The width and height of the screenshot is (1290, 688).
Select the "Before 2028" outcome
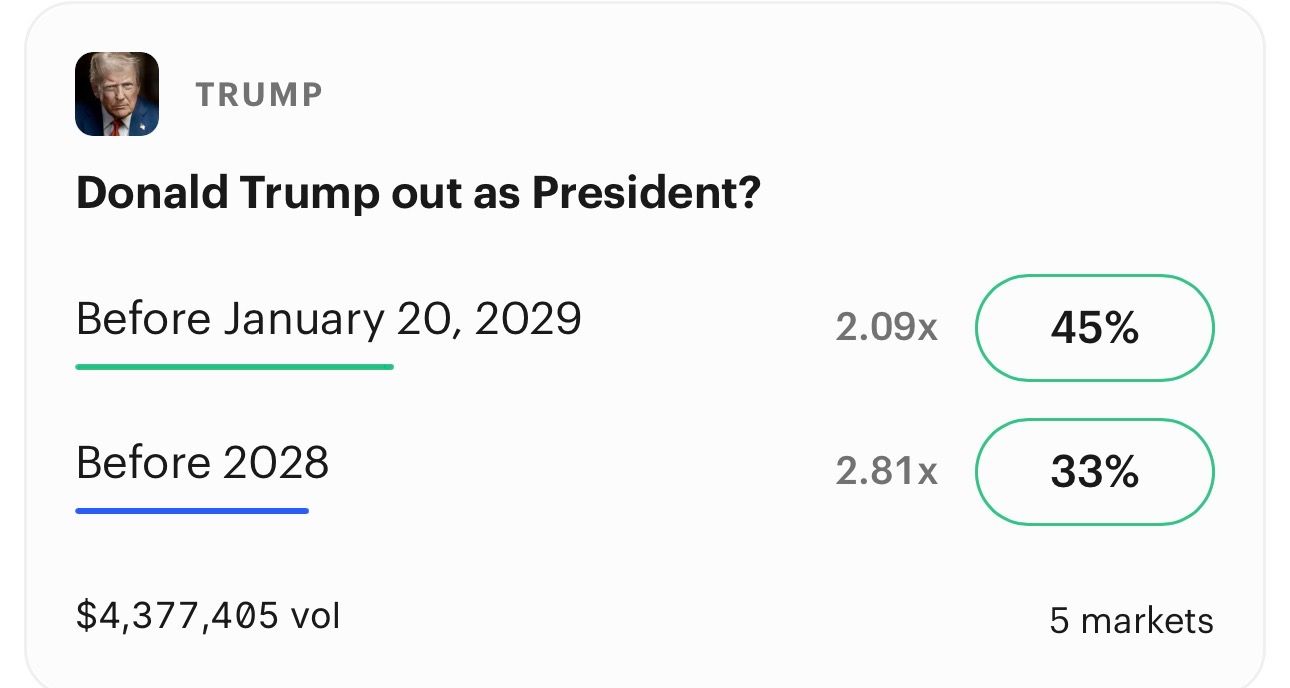click(202, 463)
